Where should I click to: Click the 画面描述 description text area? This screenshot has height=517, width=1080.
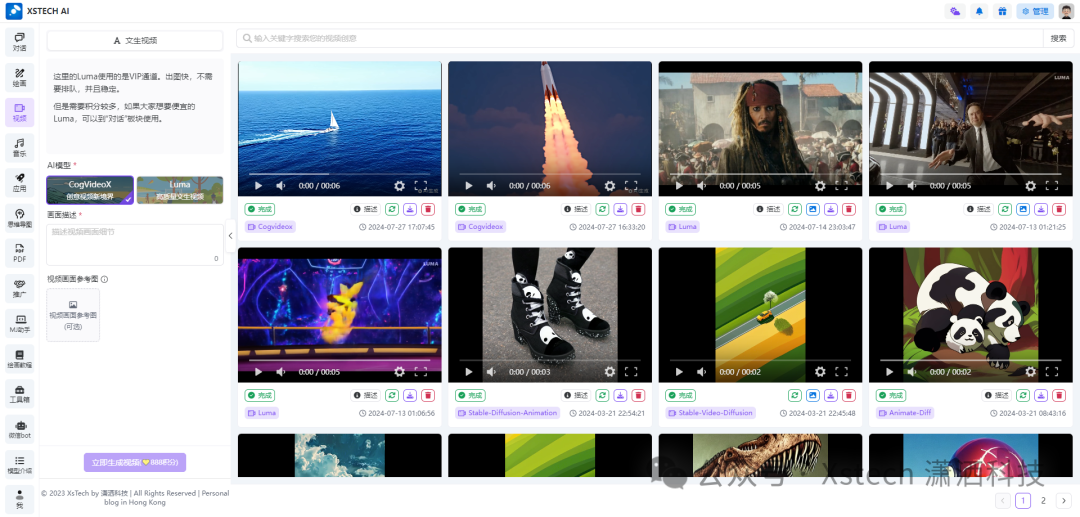(x=135, y=245)
